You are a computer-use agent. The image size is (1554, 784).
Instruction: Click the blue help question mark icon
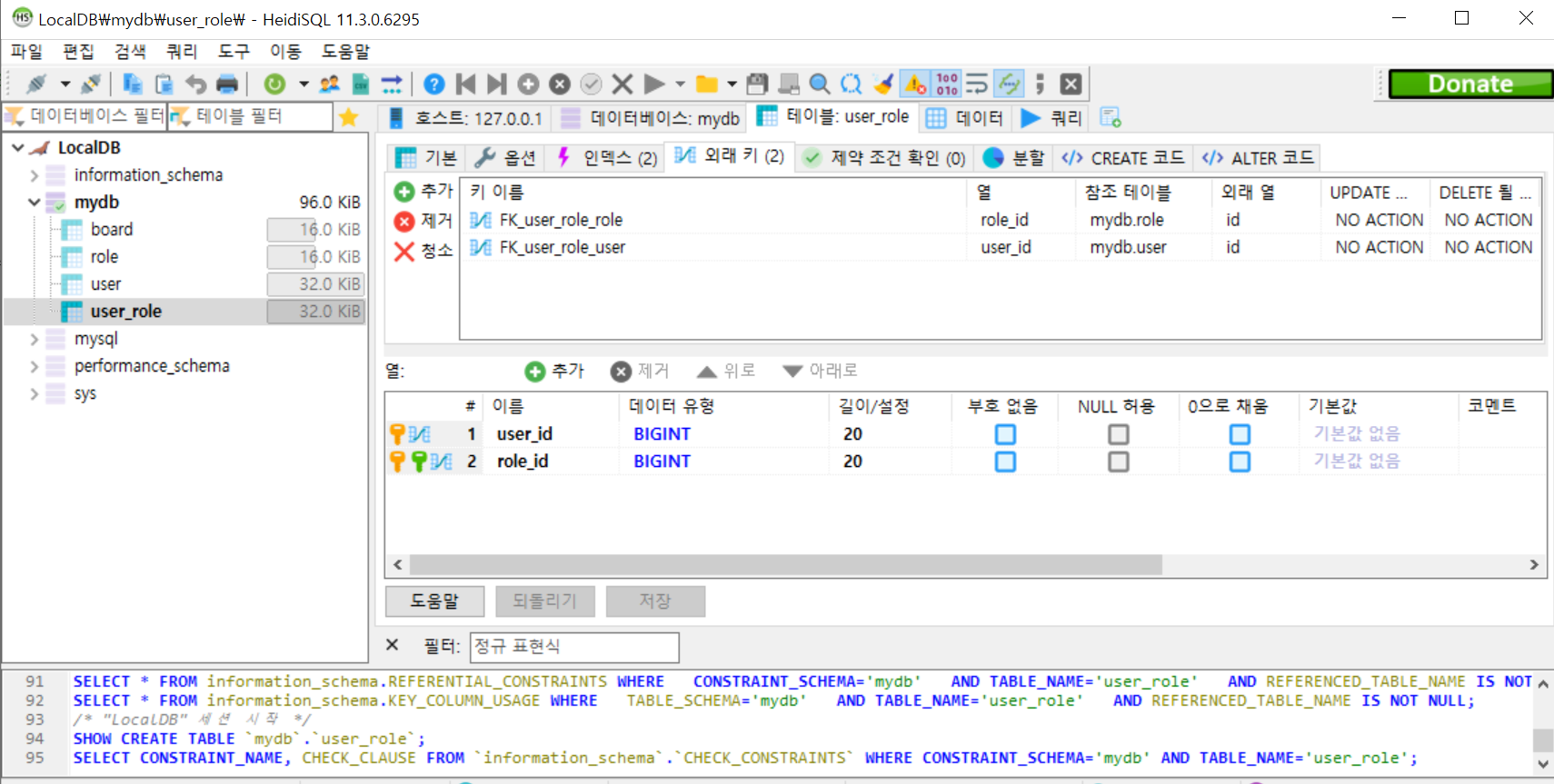434,84
